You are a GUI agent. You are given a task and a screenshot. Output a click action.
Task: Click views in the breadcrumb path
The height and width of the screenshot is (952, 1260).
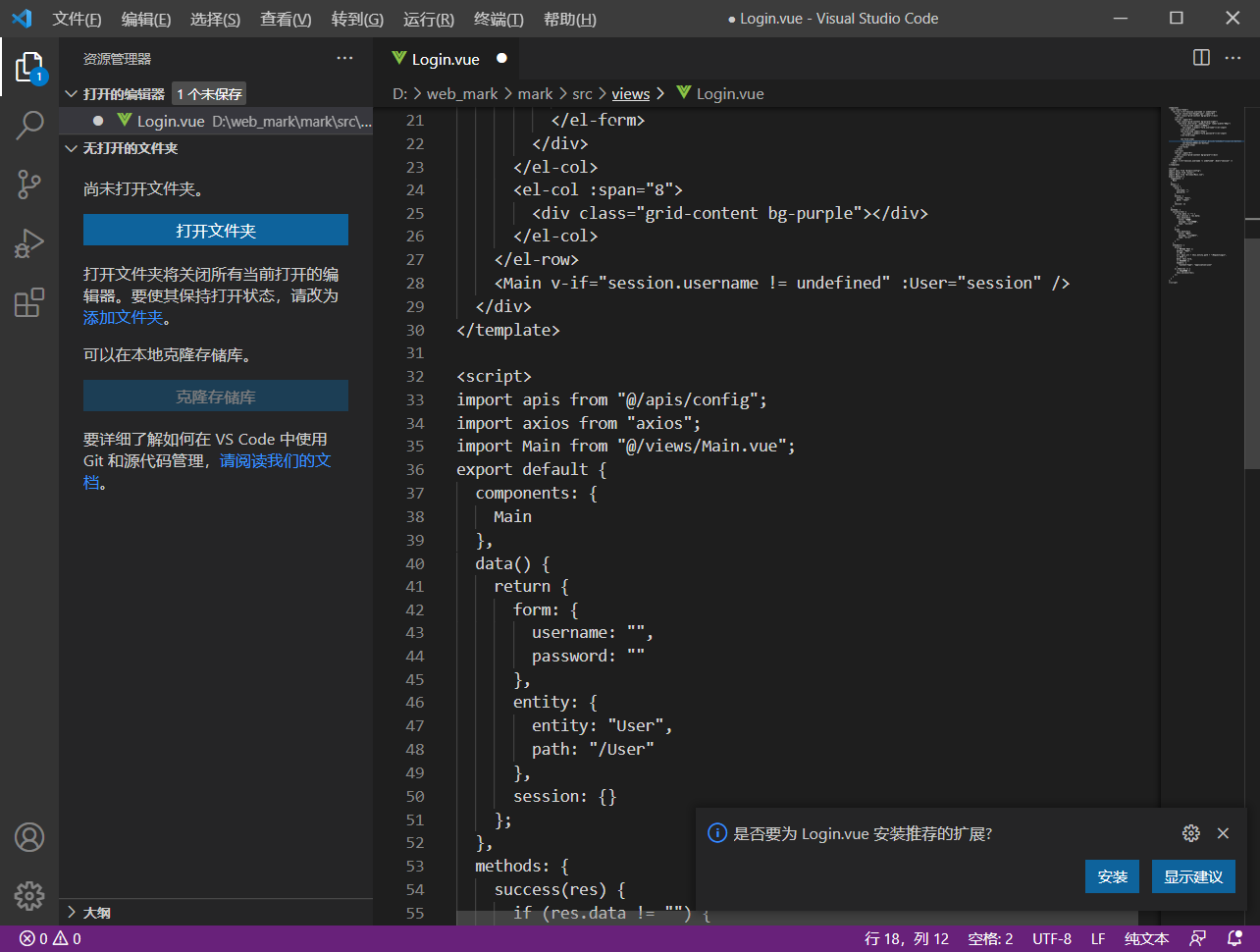point(631,93)
